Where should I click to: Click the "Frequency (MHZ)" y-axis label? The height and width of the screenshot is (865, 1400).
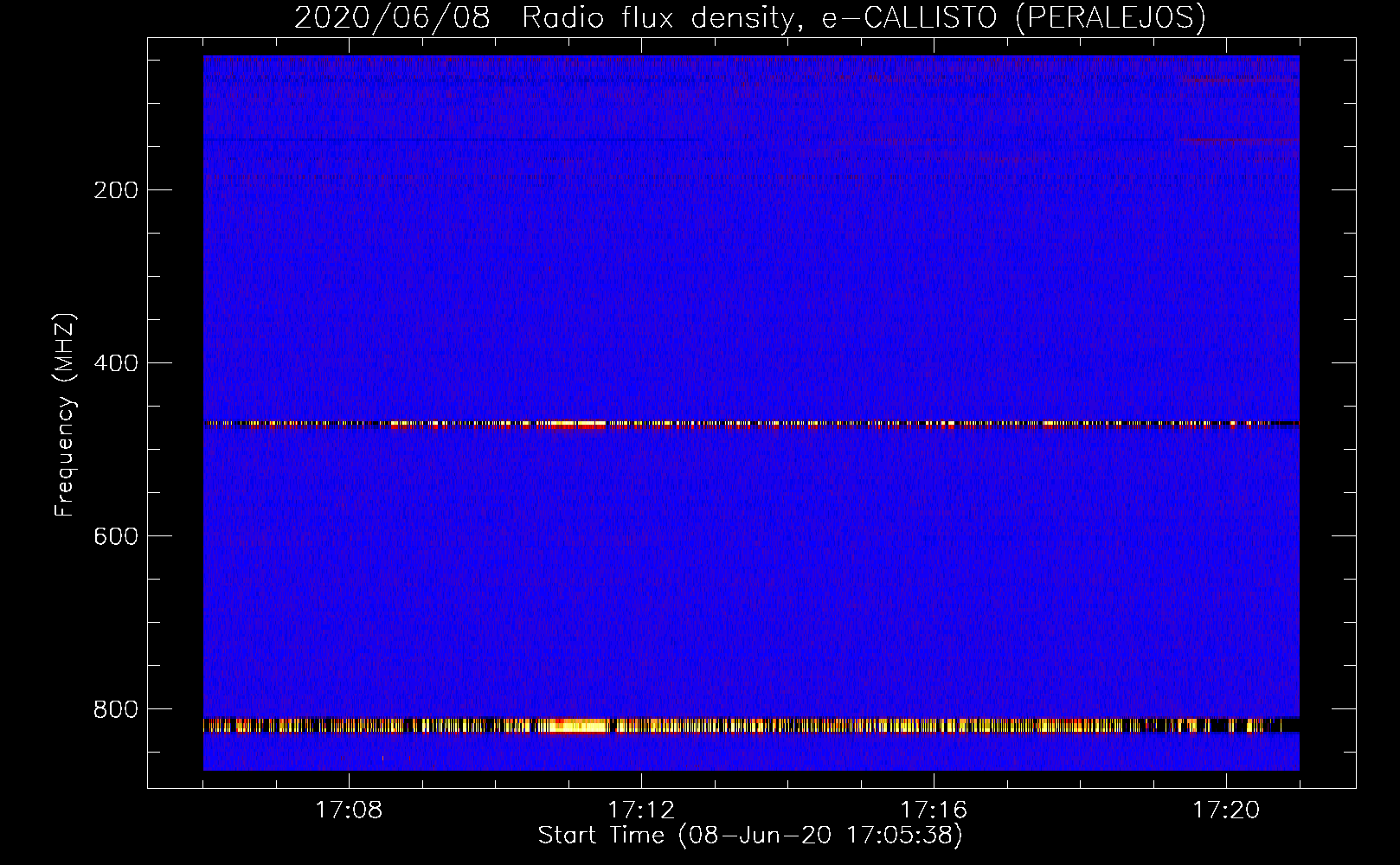coord(65,414)
